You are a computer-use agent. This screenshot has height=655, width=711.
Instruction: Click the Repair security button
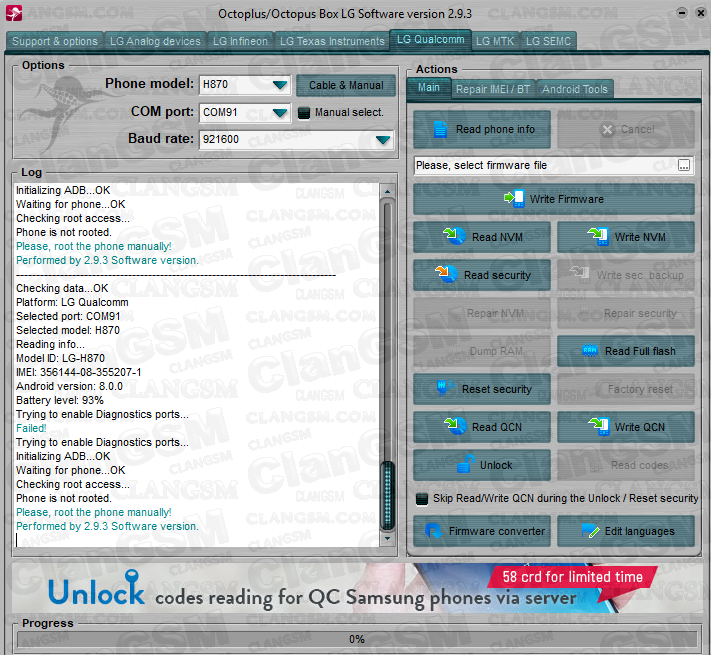click(626, 313)
